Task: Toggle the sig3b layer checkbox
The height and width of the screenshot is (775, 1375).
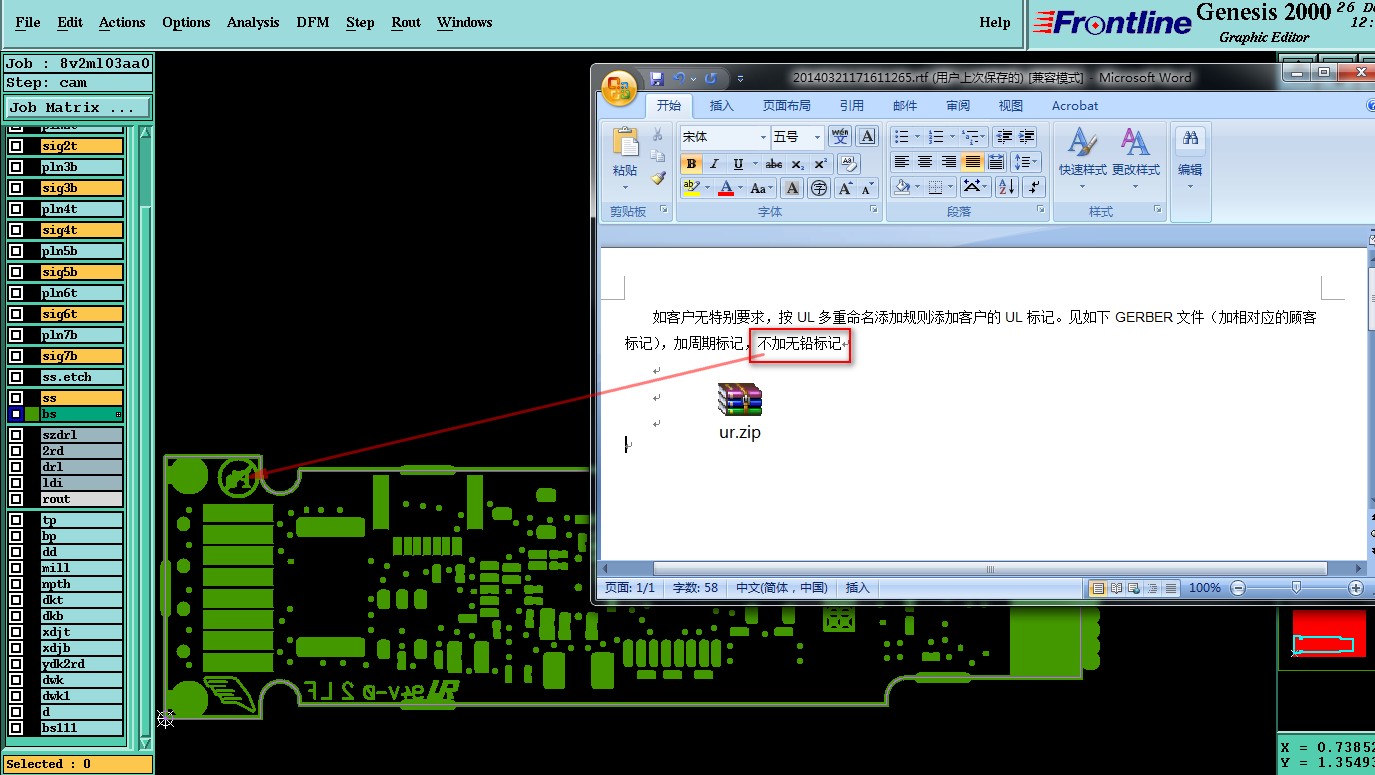Action: [16, 188]
